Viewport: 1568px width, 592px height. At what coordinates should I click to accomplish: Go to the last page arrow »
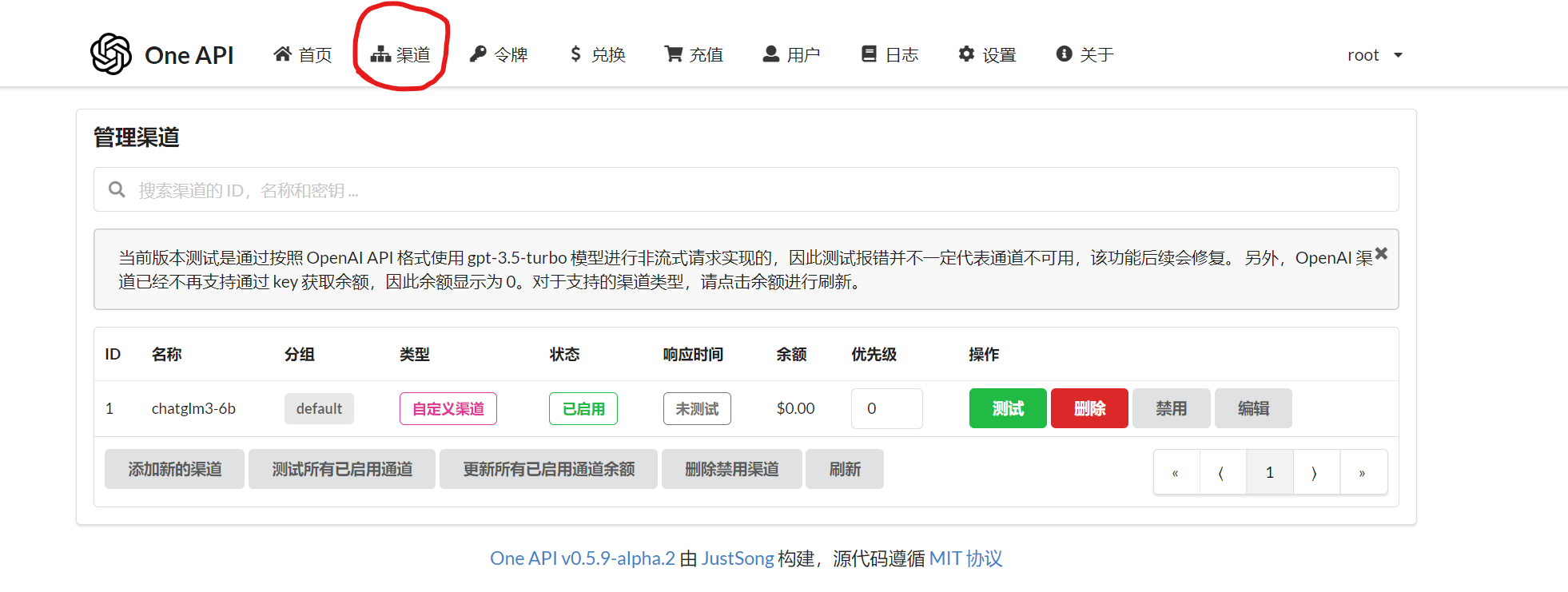pyautogui.click(x=1363, y=472)
